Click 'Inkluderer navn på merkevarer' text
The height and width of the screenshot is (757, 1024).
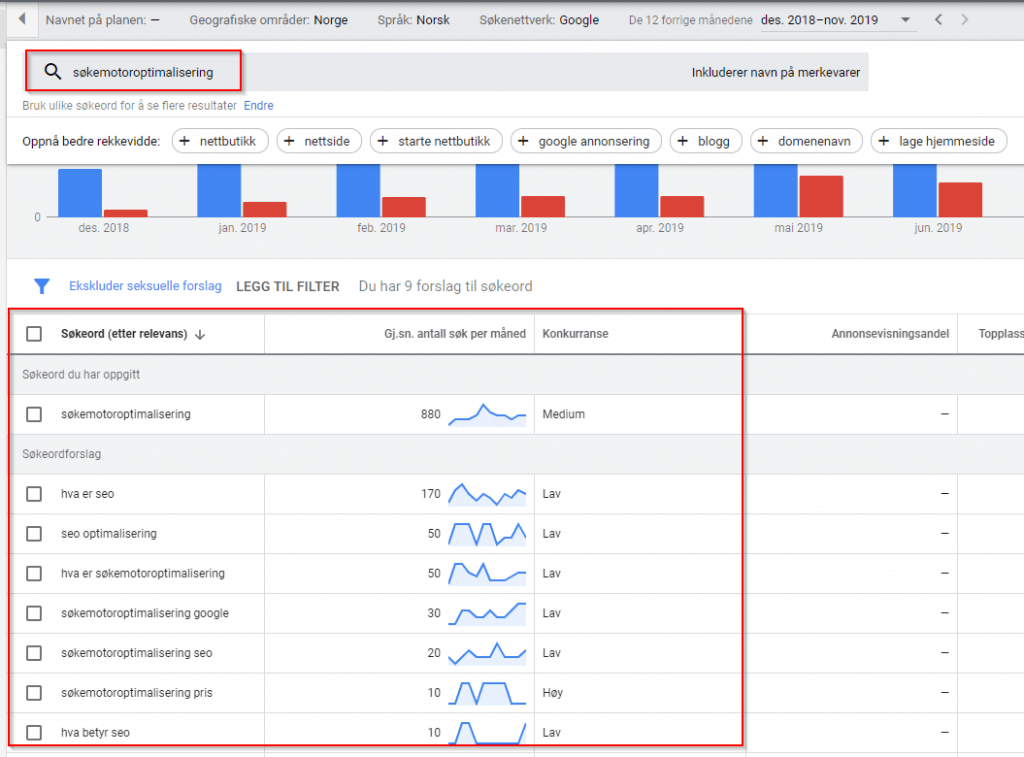coord(776,72)
